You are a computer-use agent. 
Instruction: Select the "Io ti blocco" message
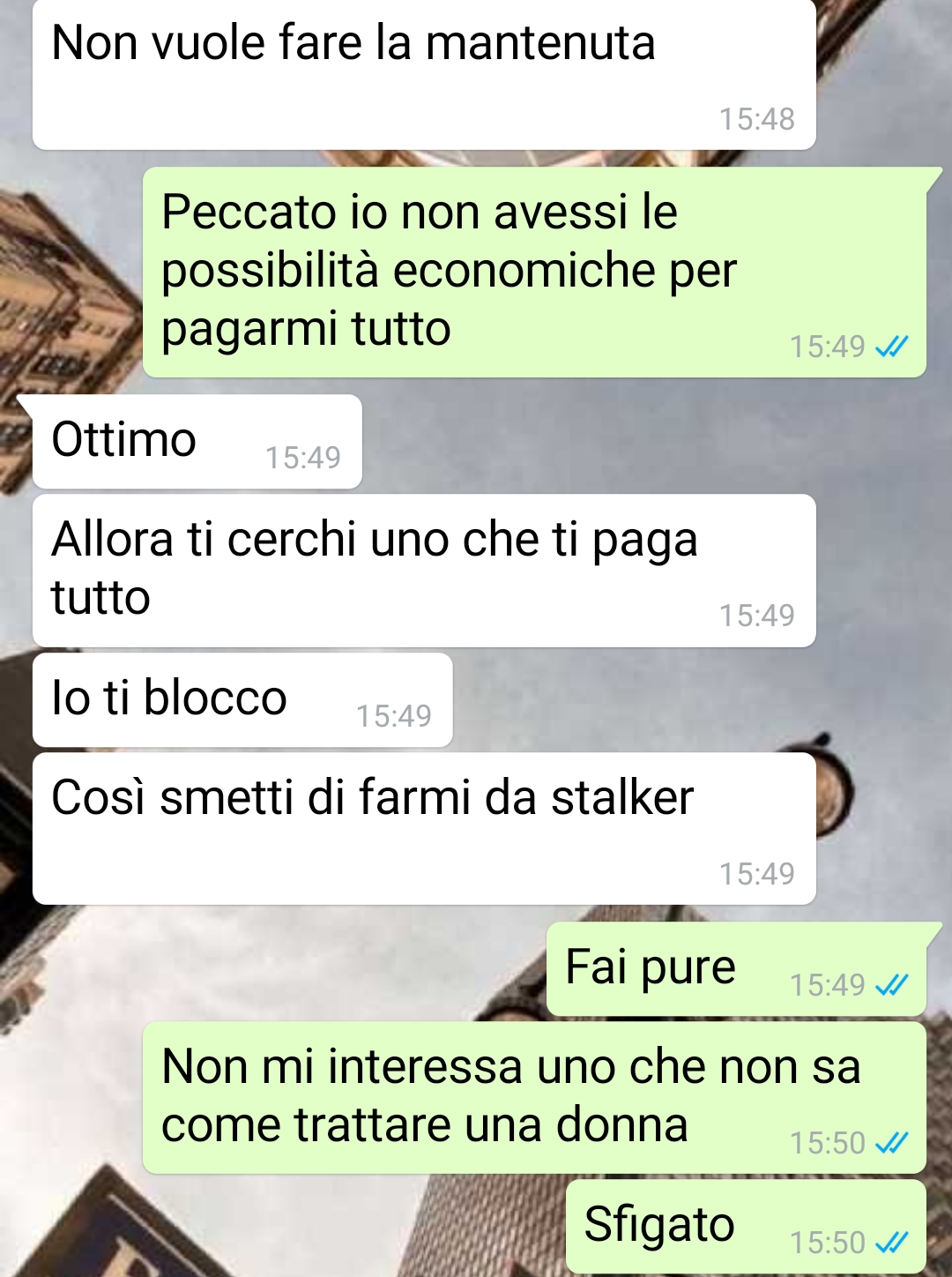(242, 700)
